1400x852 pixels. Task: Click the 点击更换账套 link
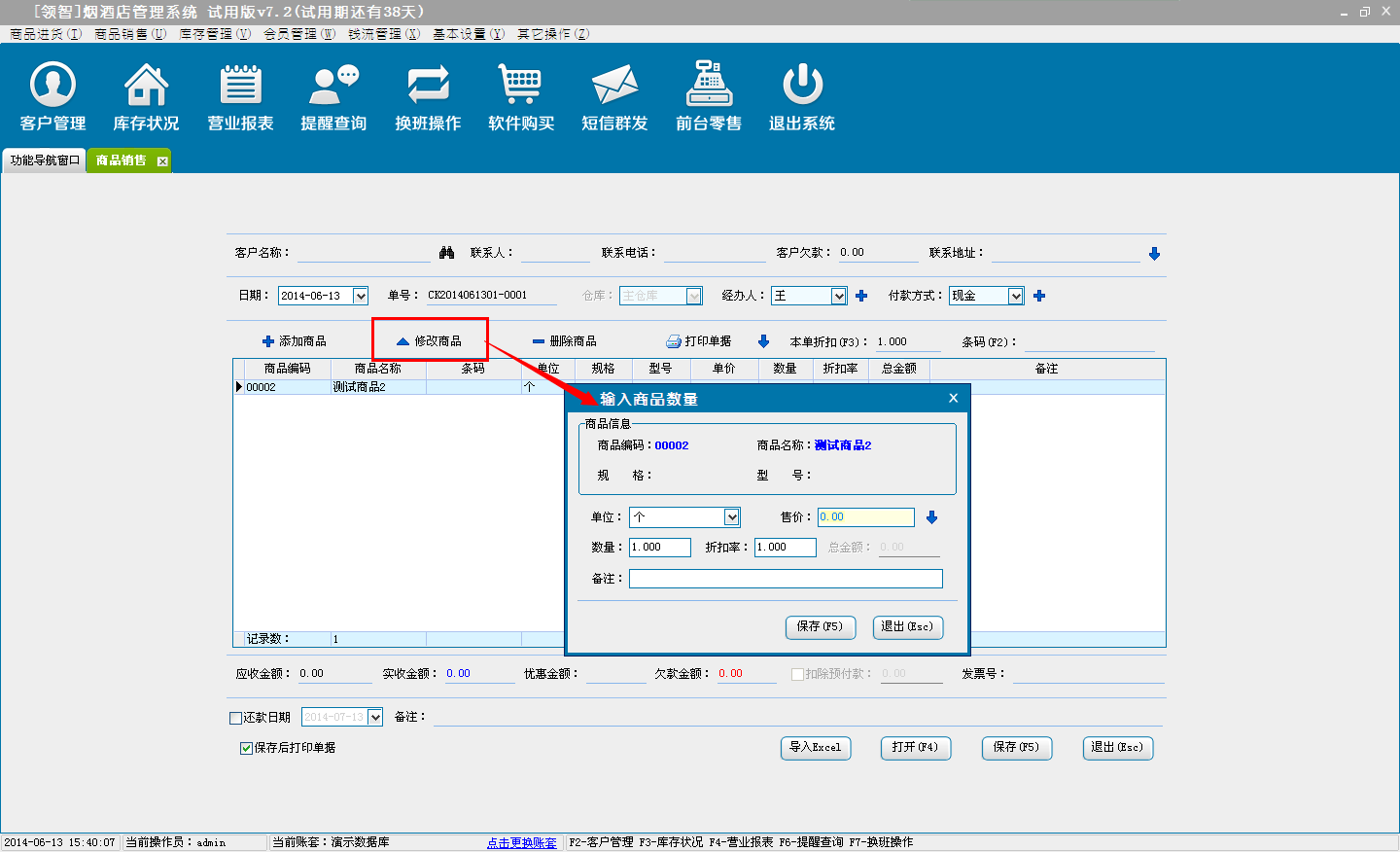(x=521, y=842)
